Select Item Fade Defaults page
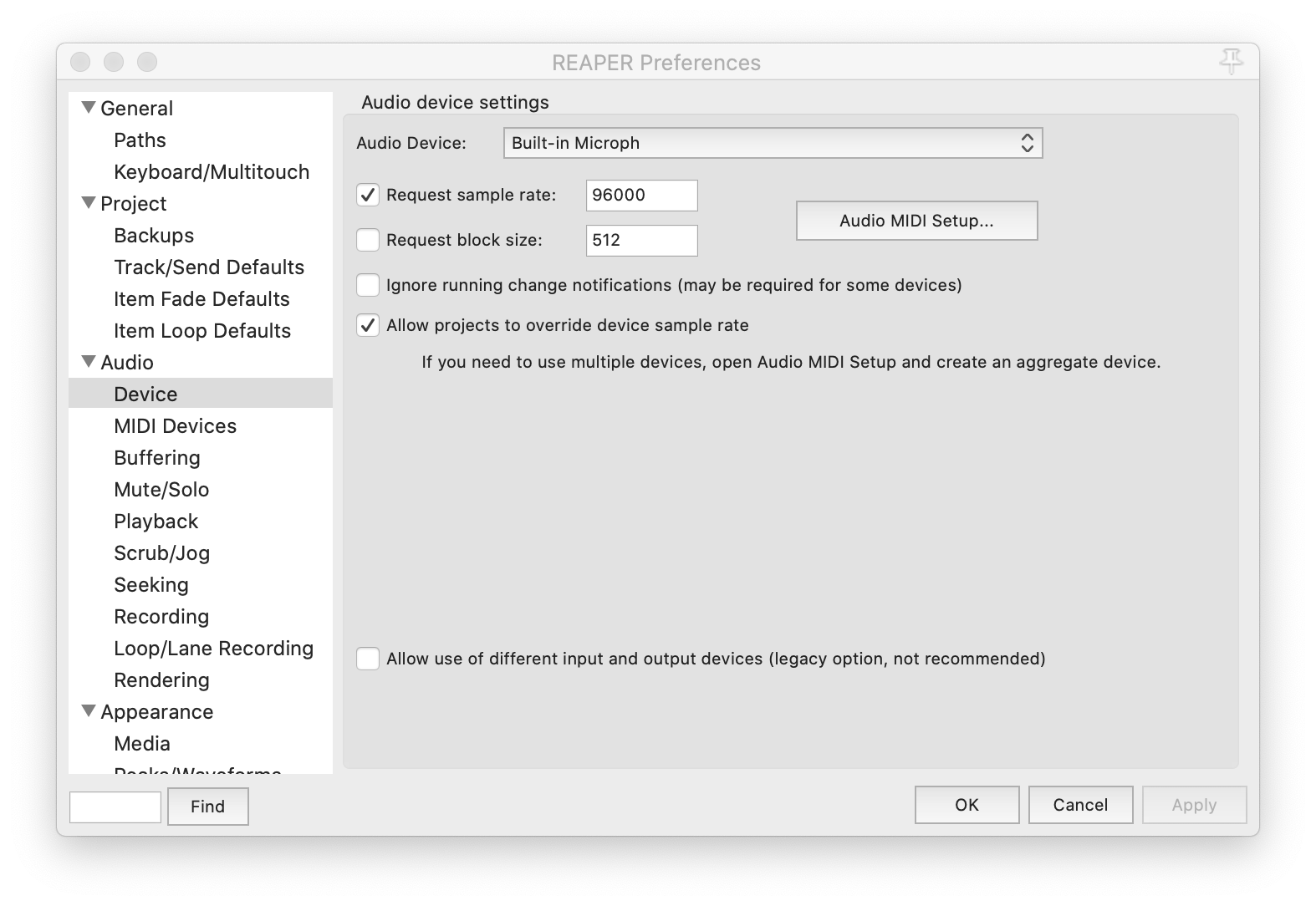 tap(201, 299)
